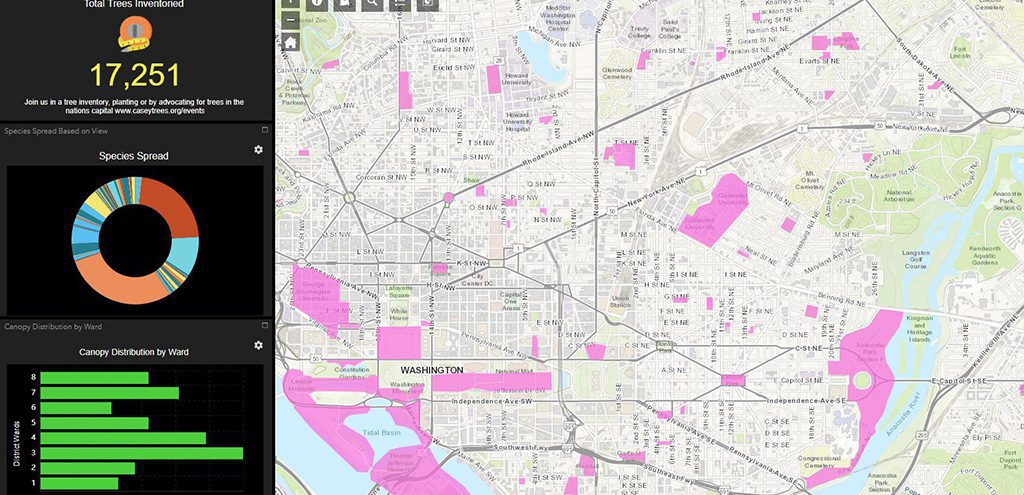Click the third map toolbar button
1024x495 pixels.
(x=344, y=3)
